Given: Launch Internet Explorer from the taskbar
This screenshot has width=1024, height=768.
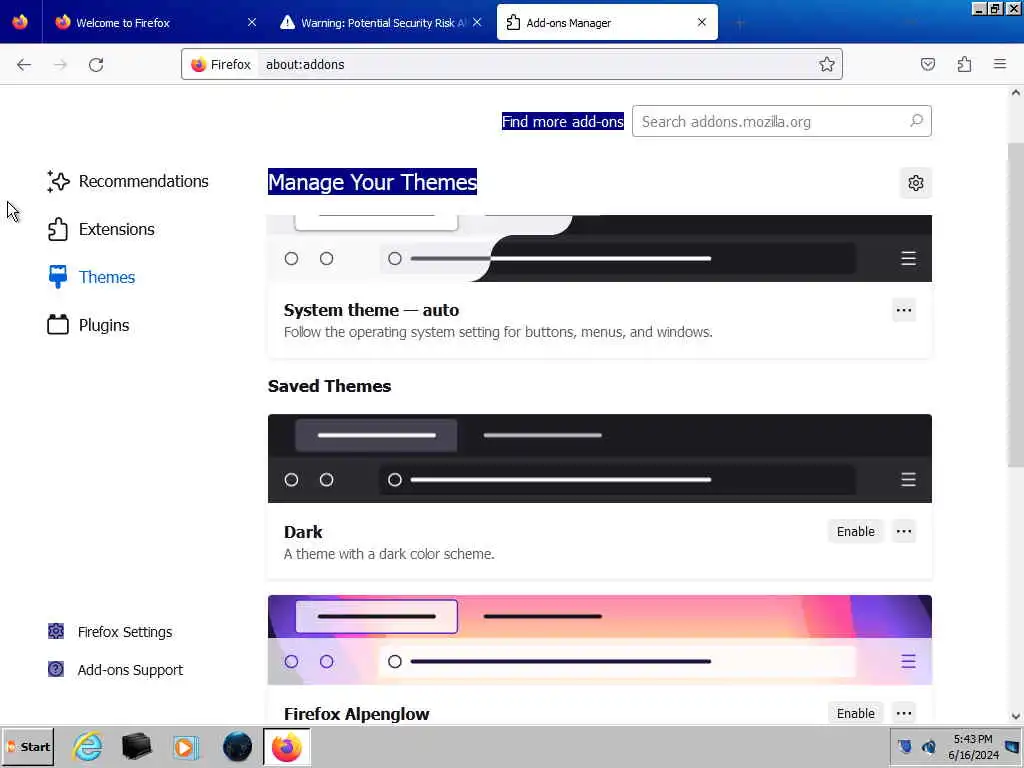Looking at the screenshot, I should coord(88,746).
